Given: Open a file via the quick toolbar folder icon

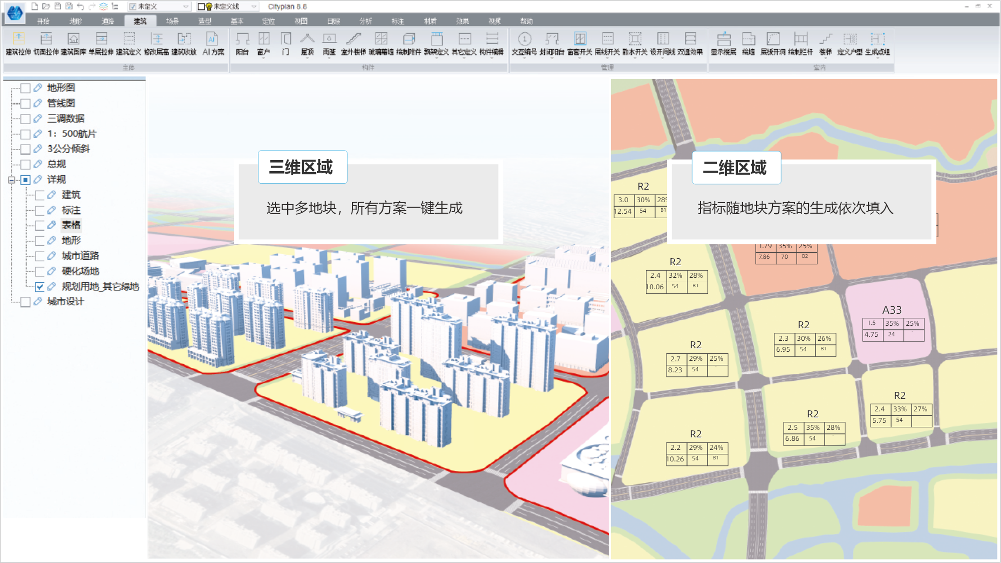Looking at the screenshot, I should pos(47,6).
